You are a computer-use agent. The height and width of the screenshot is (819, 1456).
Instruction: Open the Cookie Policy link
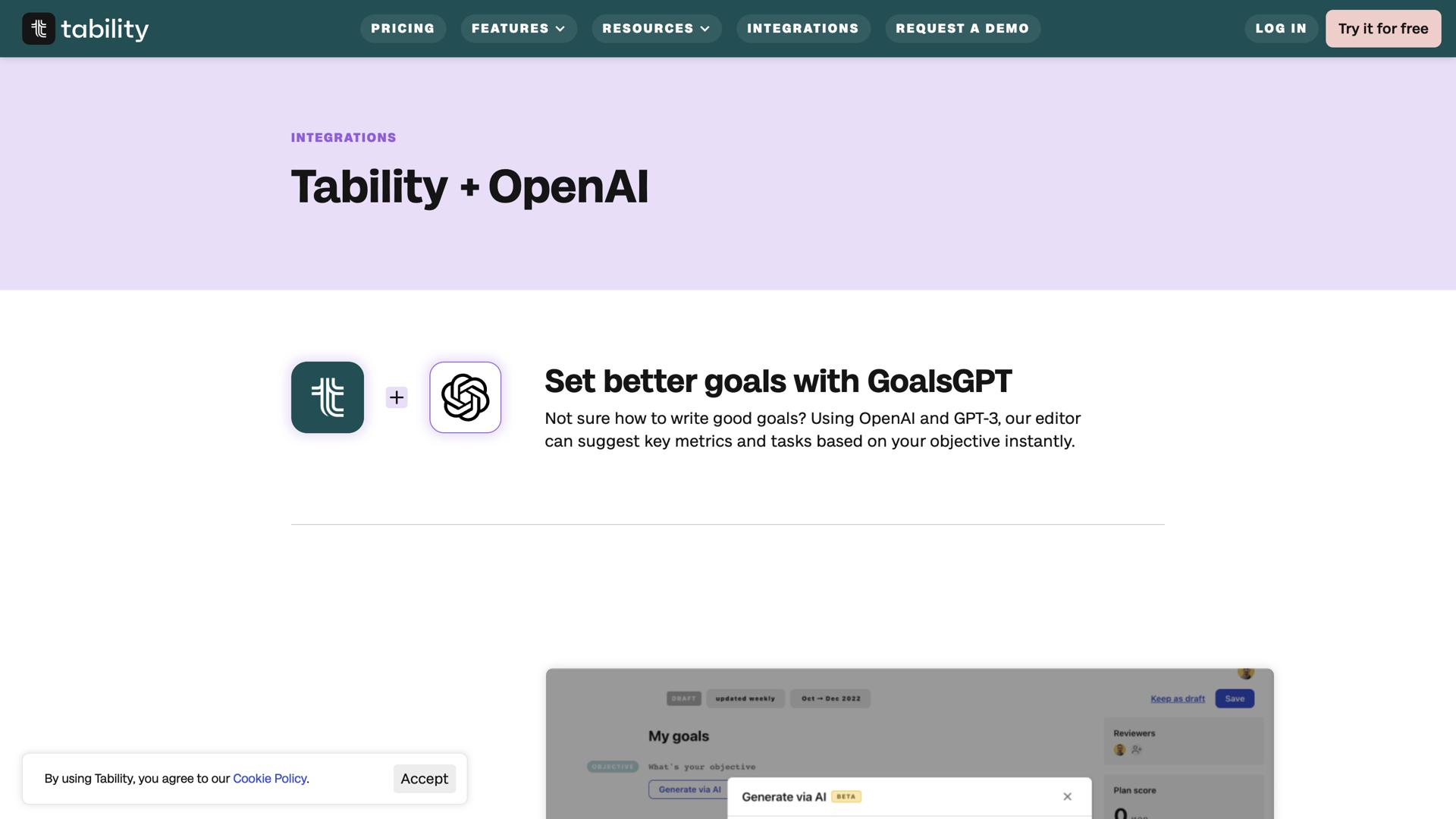pyautogui.click(x=269, y=779)
